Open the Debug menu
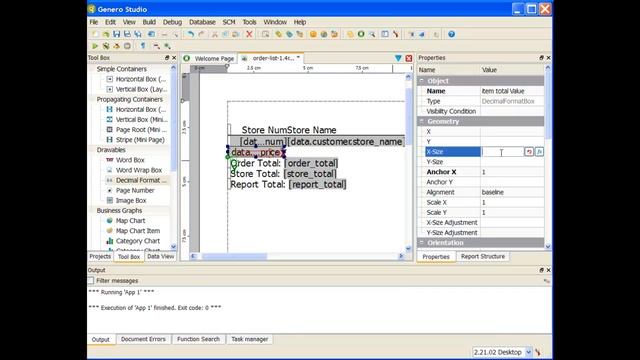The height and width of the screenshot is (360, 640). coord(172,22)
